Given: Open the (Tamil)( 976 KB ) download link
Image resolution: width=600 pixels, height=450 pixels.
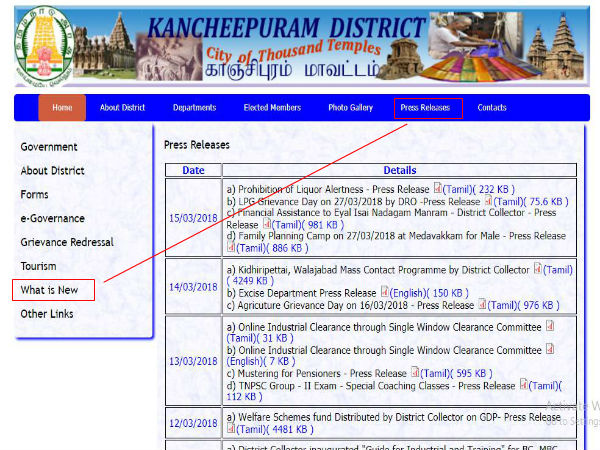Looking at the screenshot, I should click(523, 305).
